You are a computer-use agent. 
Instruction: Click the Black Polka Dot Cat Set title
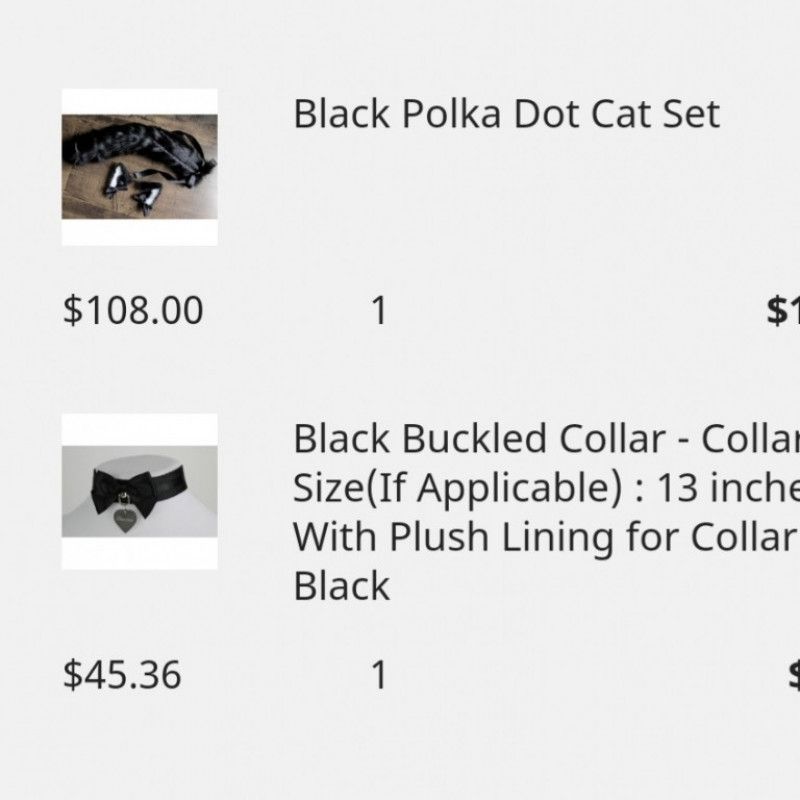click(x=506, y=114)
